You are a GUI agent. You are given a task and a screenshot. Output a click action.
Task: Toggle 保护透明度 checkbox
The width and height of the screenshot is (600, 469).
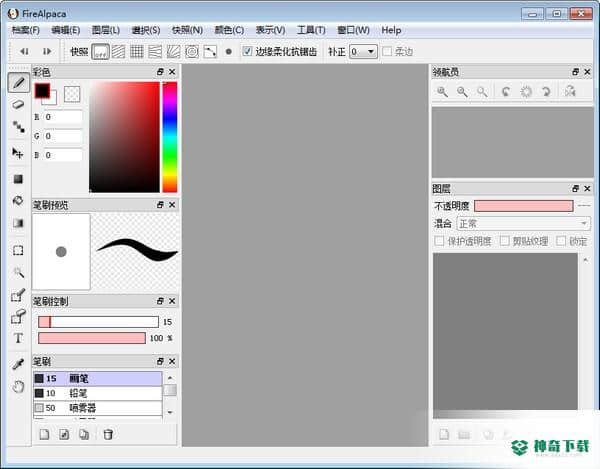[x=439, y=241]
